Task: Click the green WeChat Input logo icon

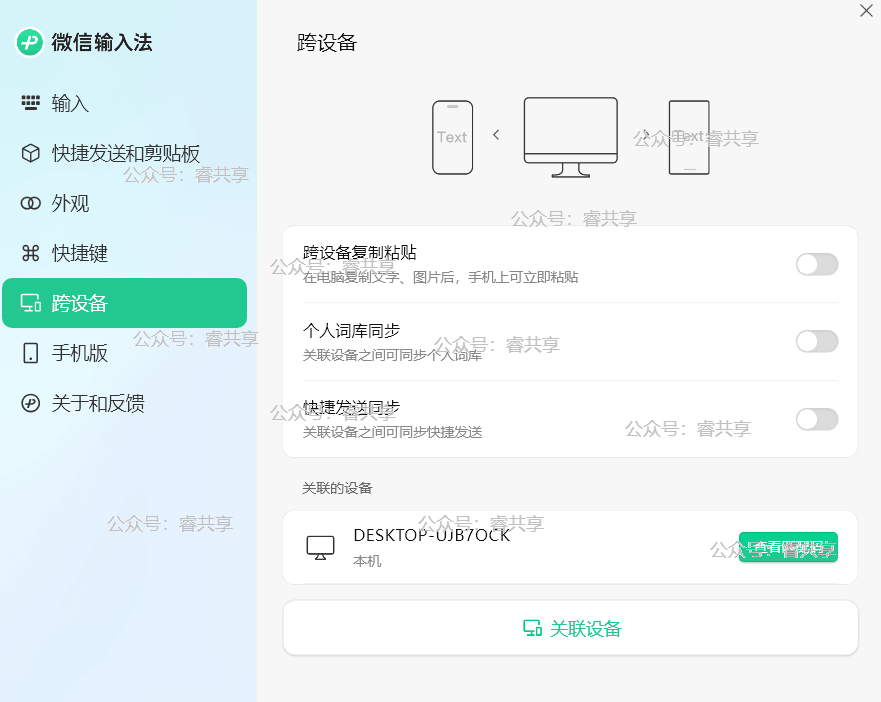Action: (x=30, y=42)
